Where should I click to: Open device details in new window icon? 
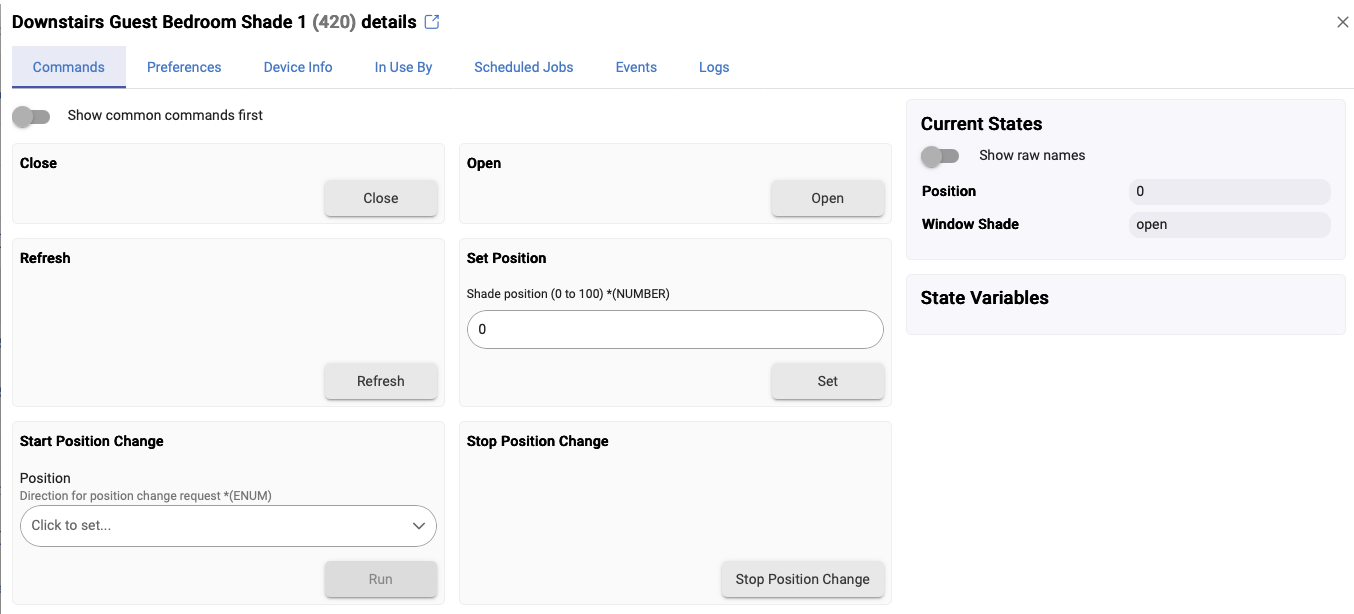click(432, 22)
